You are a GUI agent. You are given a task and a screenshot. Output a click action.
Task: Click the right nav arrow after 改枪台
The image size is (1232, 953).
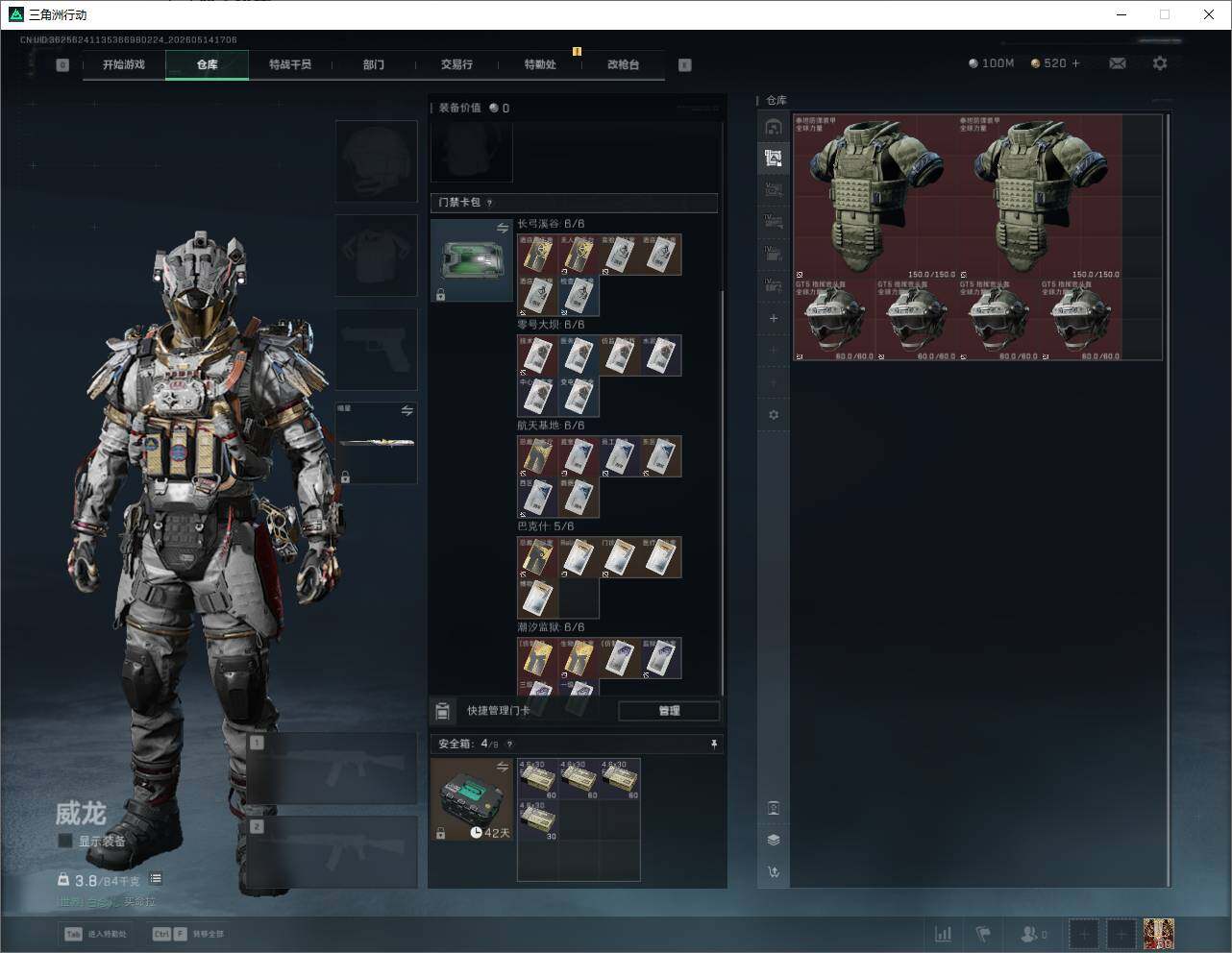click(x=685, y=65)
